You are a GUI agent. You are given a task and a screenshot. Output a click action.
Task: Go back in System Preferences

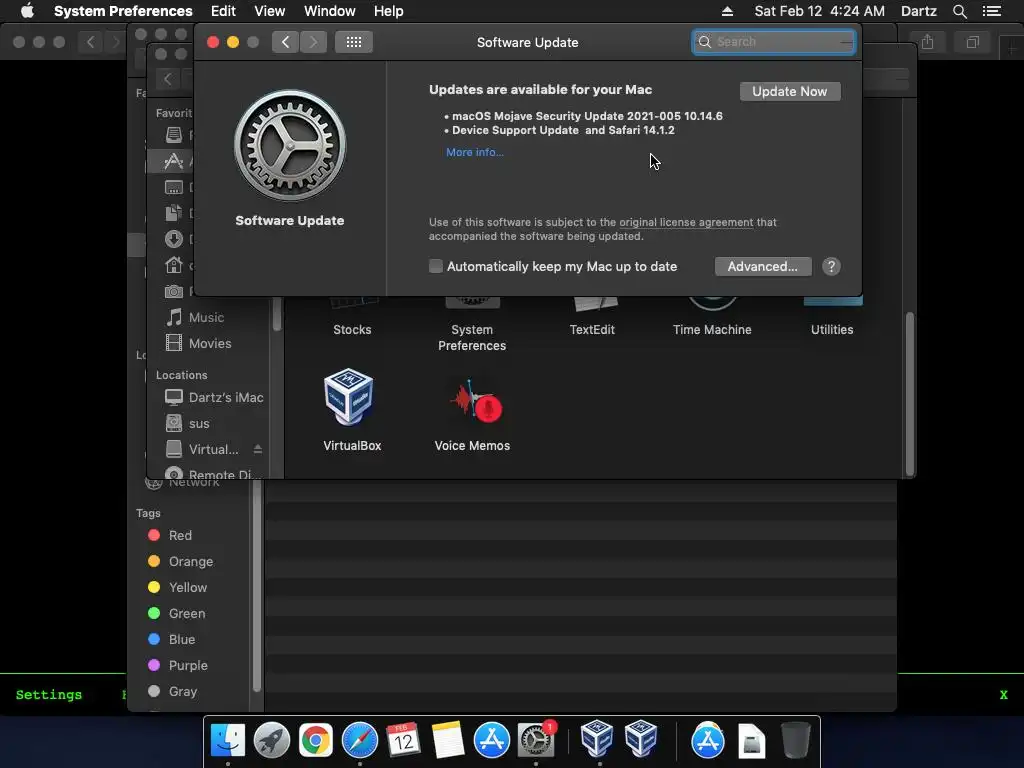pyautogui.click(x=285, y=42)
